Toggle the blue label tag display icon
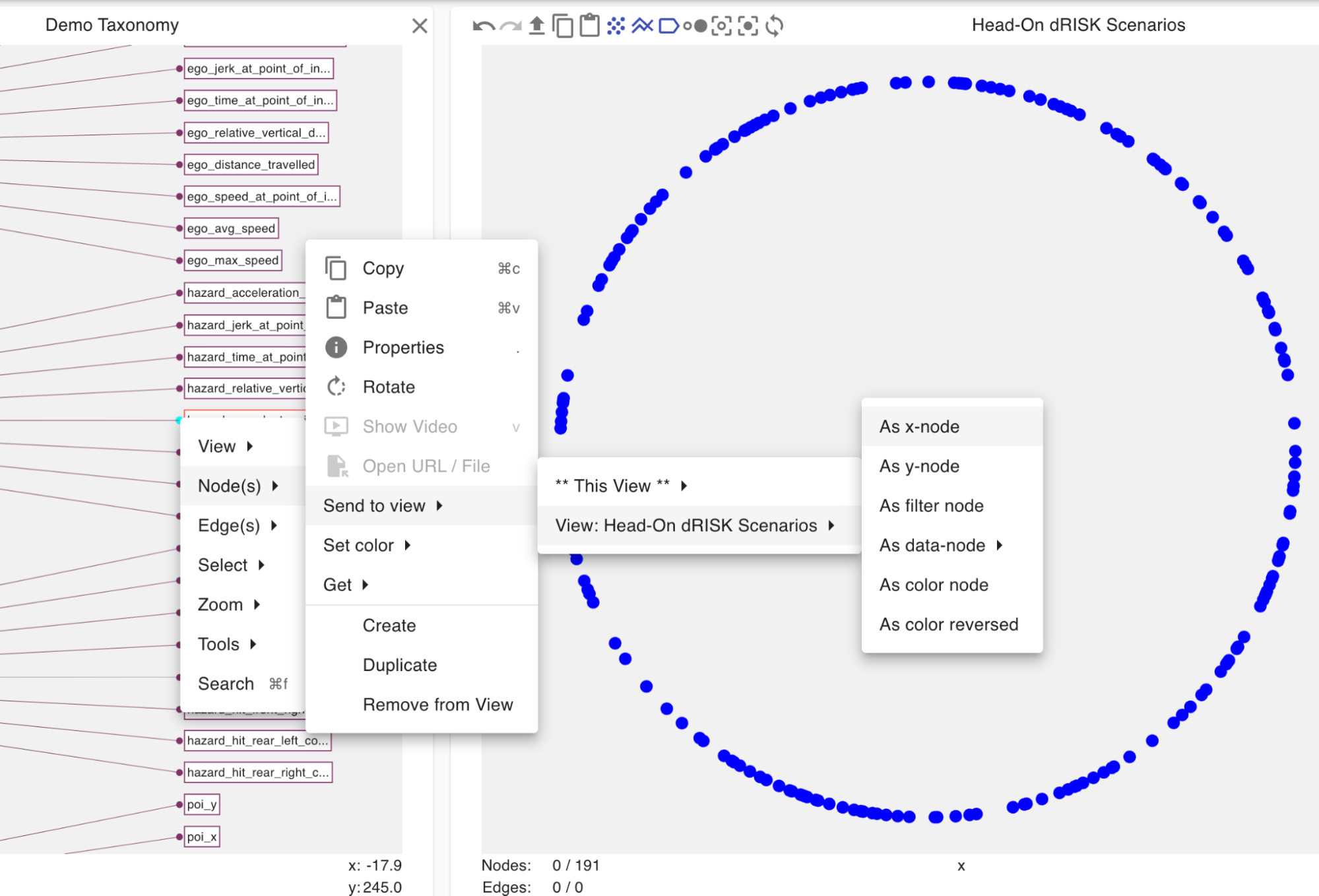1319x896 pixels. (x=668, y=26)
